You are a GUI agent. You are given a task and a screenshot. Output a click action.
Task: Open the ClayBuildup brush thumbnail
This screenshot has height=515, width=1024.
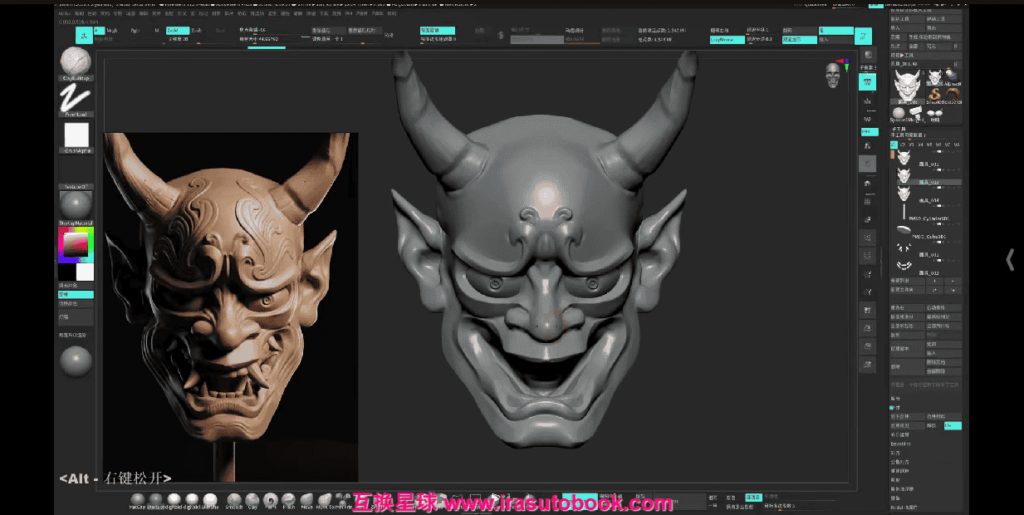(x=76, y=61)
